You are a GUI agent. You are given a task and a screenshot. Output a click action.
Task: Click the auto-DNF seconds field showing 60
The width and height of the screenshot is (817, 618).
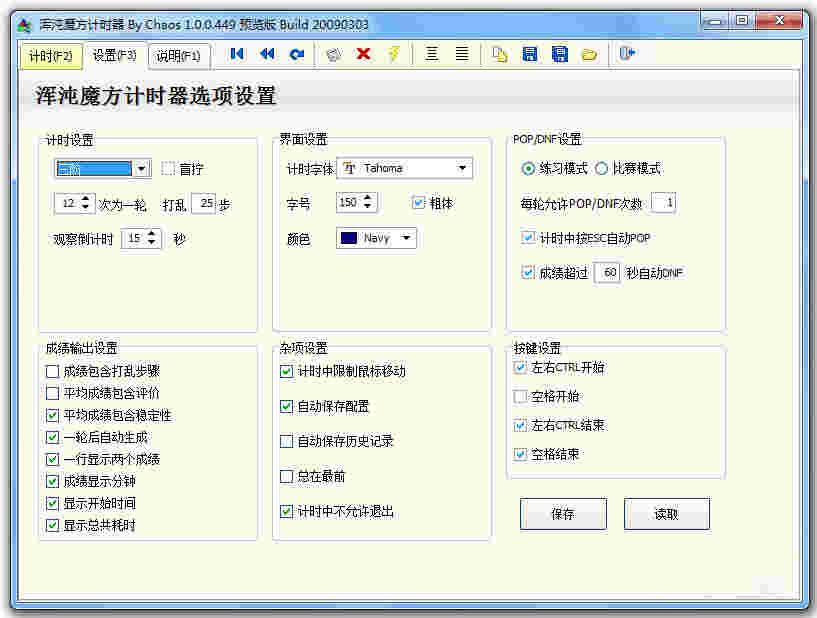point(607,272)
